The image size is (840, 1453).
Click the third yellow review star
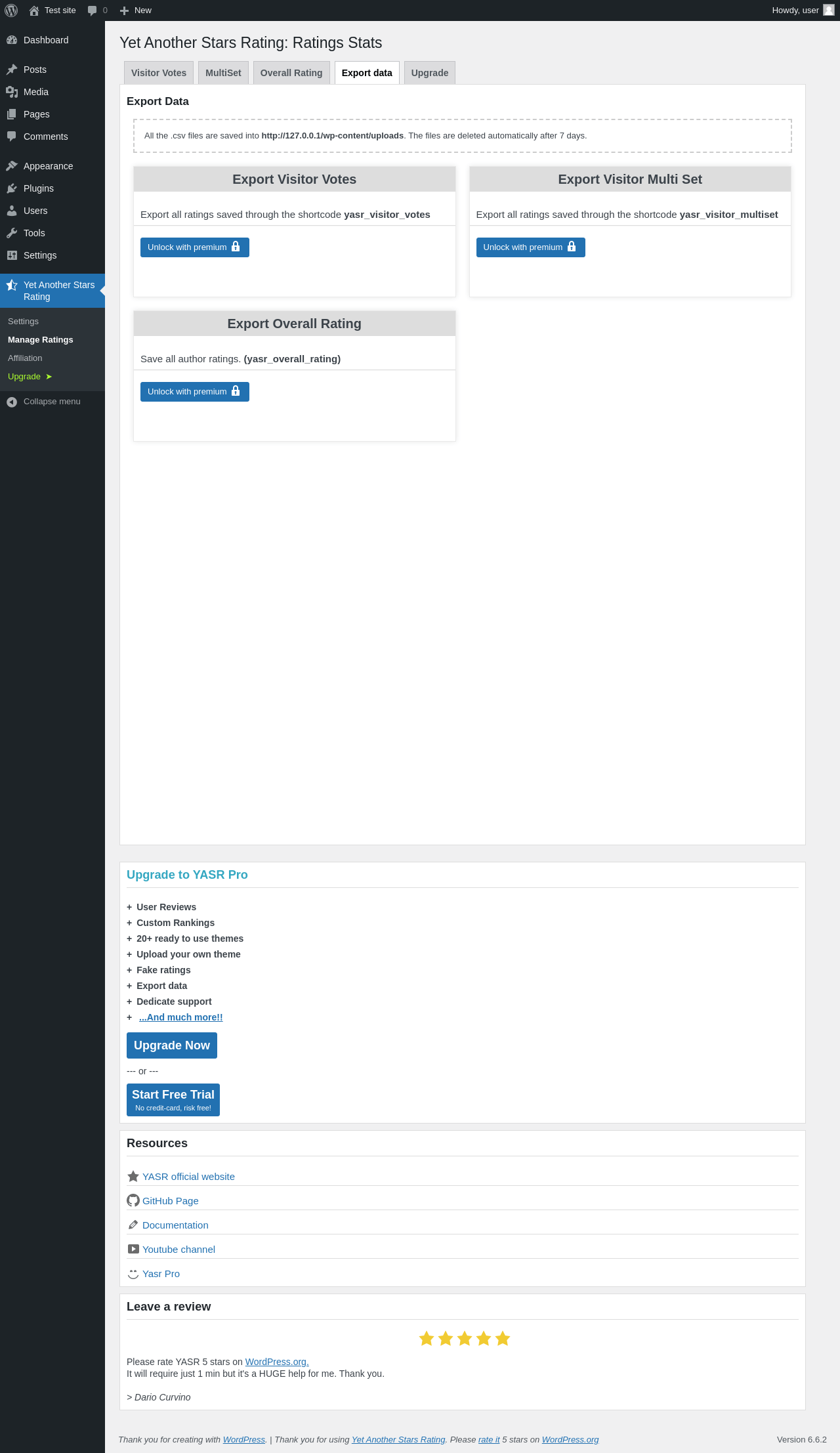465,1338
